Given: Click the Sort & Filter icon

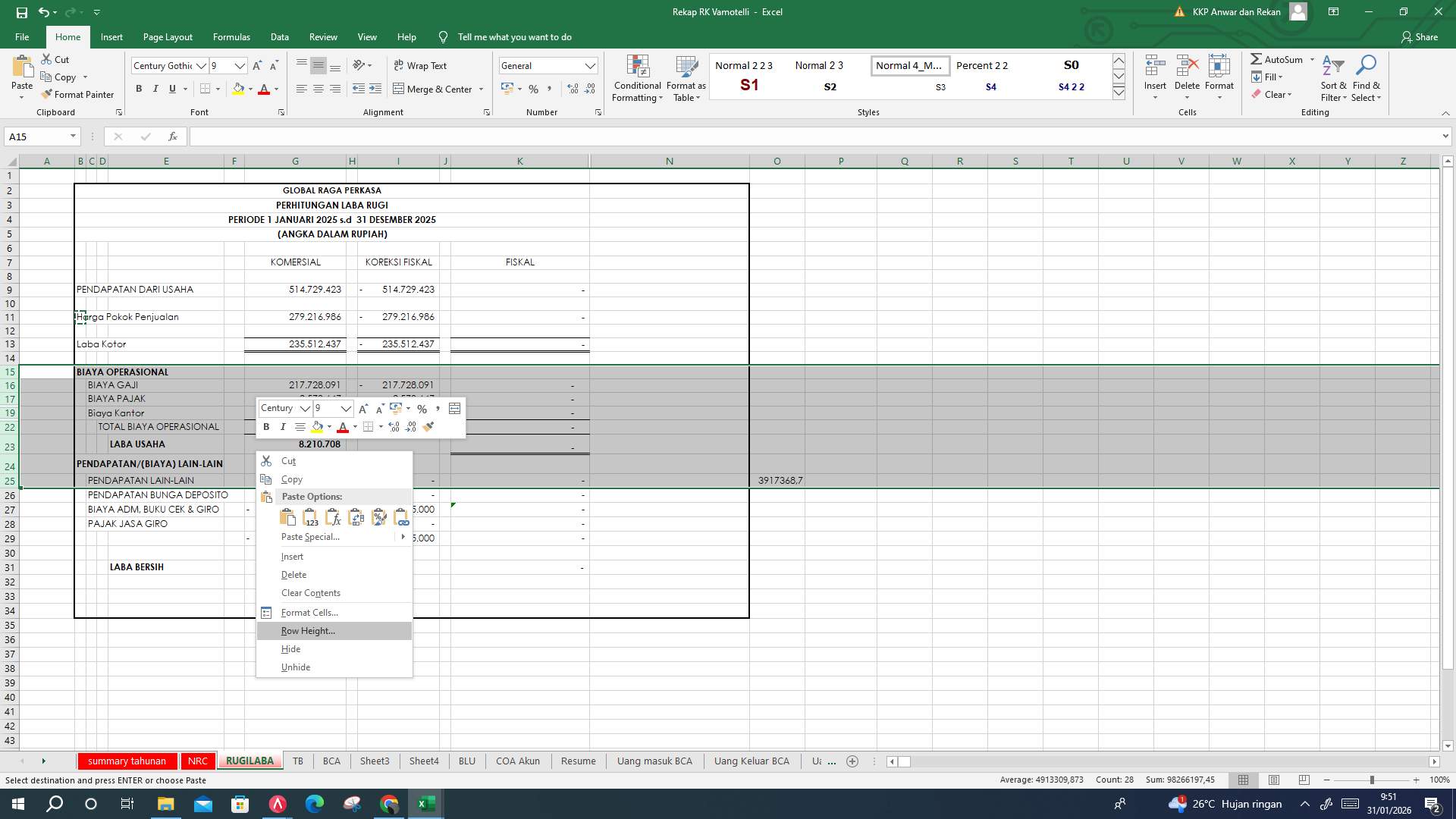Looking at the screenshot, I should [x=1333, y=77].
